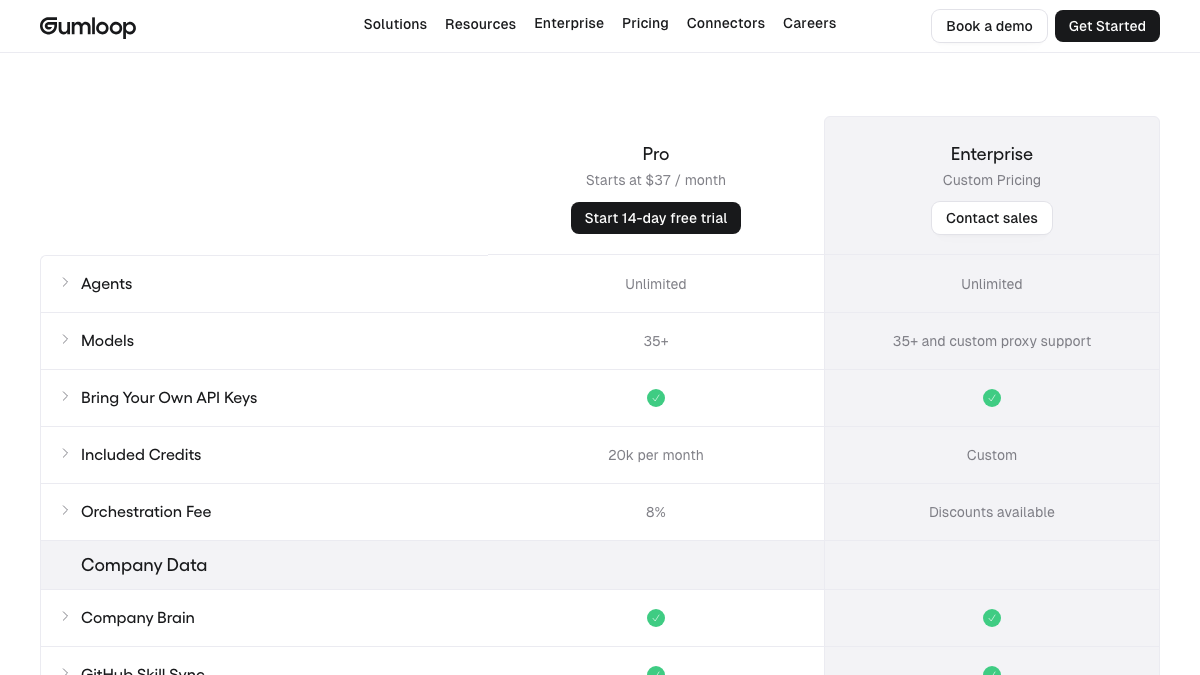Go to the Enterprise page
The height and width of the screenshot is (675, 1200).
point(569,23)
